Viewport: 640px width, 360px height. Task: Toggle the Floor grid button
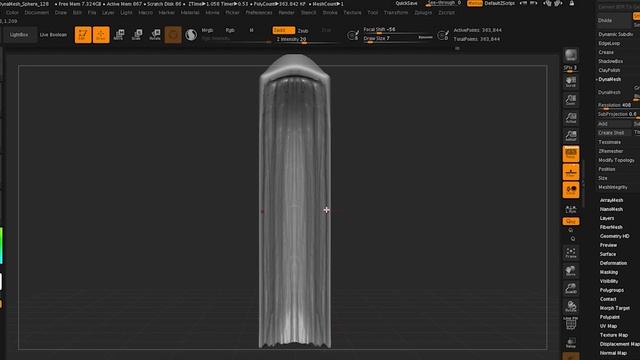pyautogui.click(x=571, y=172)
